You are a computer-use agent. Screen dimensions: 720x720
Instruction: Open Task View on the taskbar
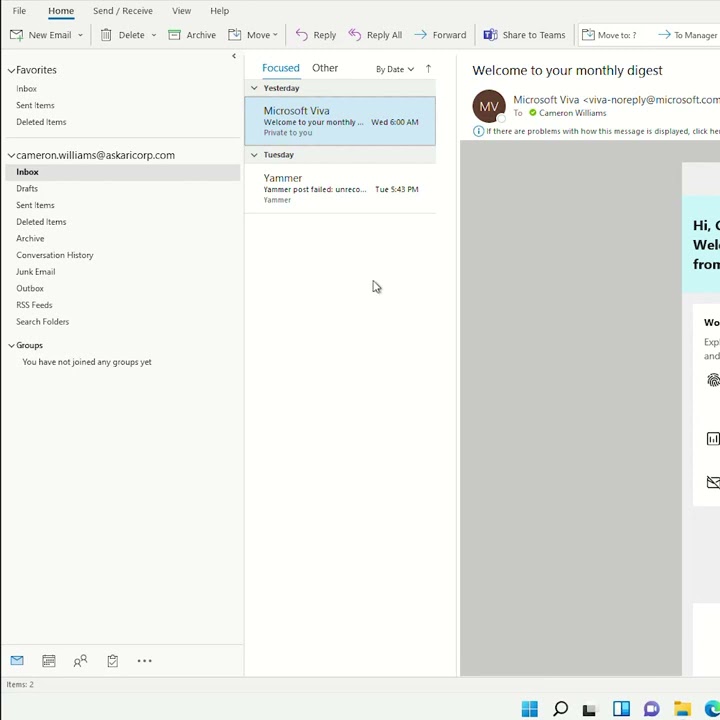tap(591, 709)
